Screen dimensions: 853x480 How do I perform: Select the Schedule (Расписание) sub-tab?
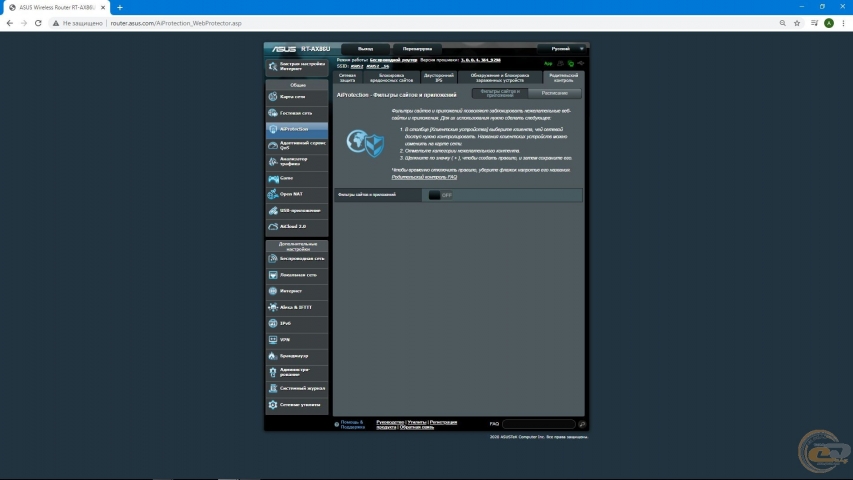tap(554, 93)
